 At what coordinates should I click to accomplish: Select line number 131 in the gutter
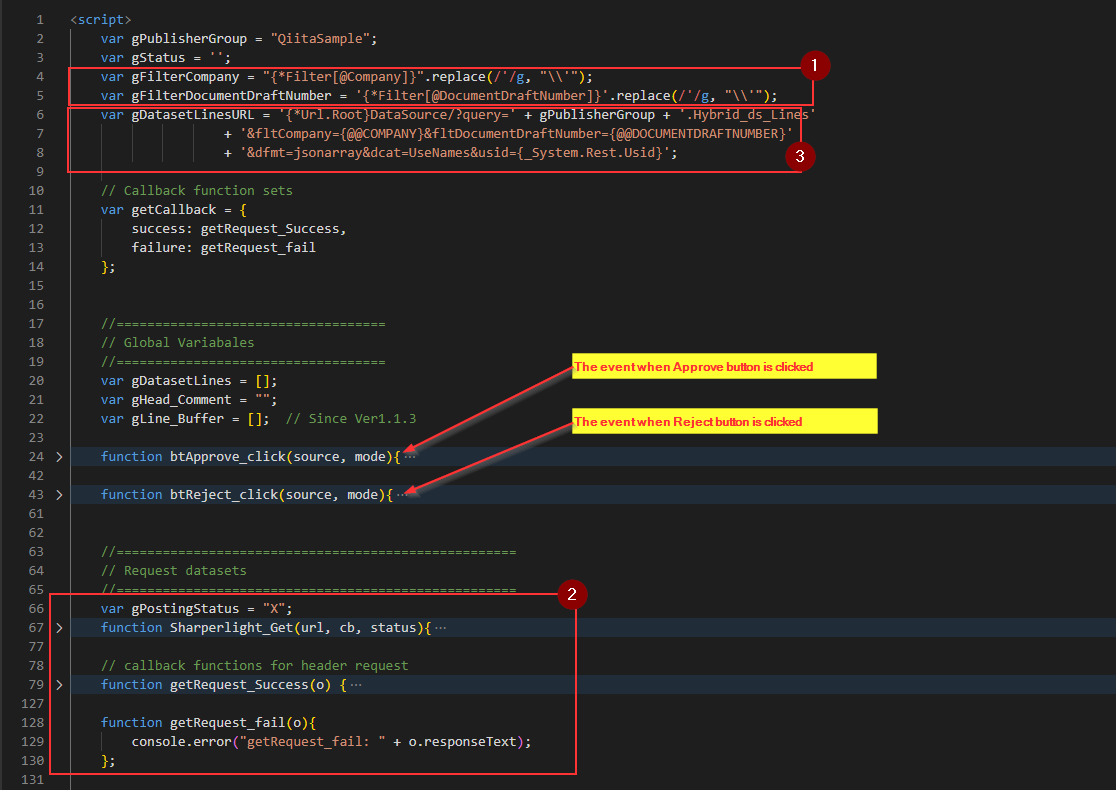click(33, 780)
